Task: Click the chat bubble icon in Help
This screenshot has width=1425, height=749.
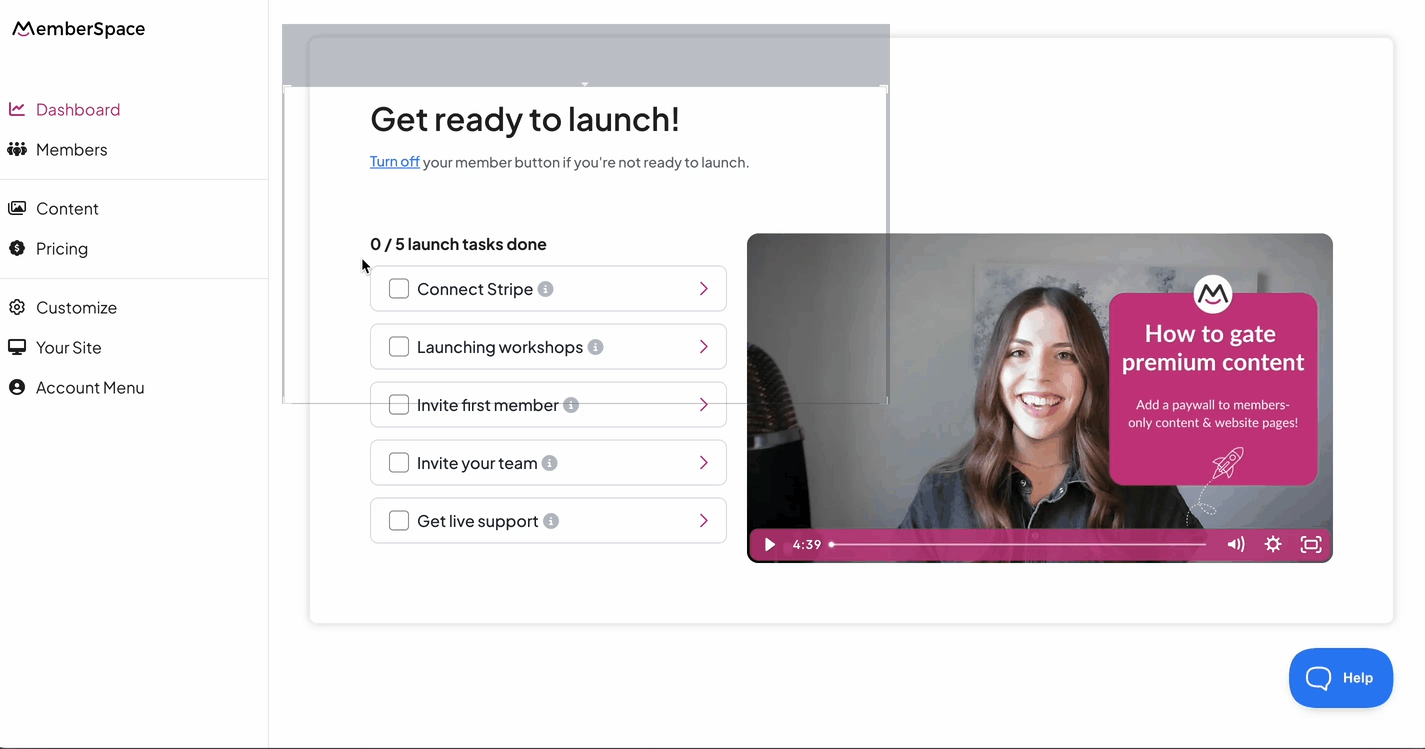Action: 1318,678
